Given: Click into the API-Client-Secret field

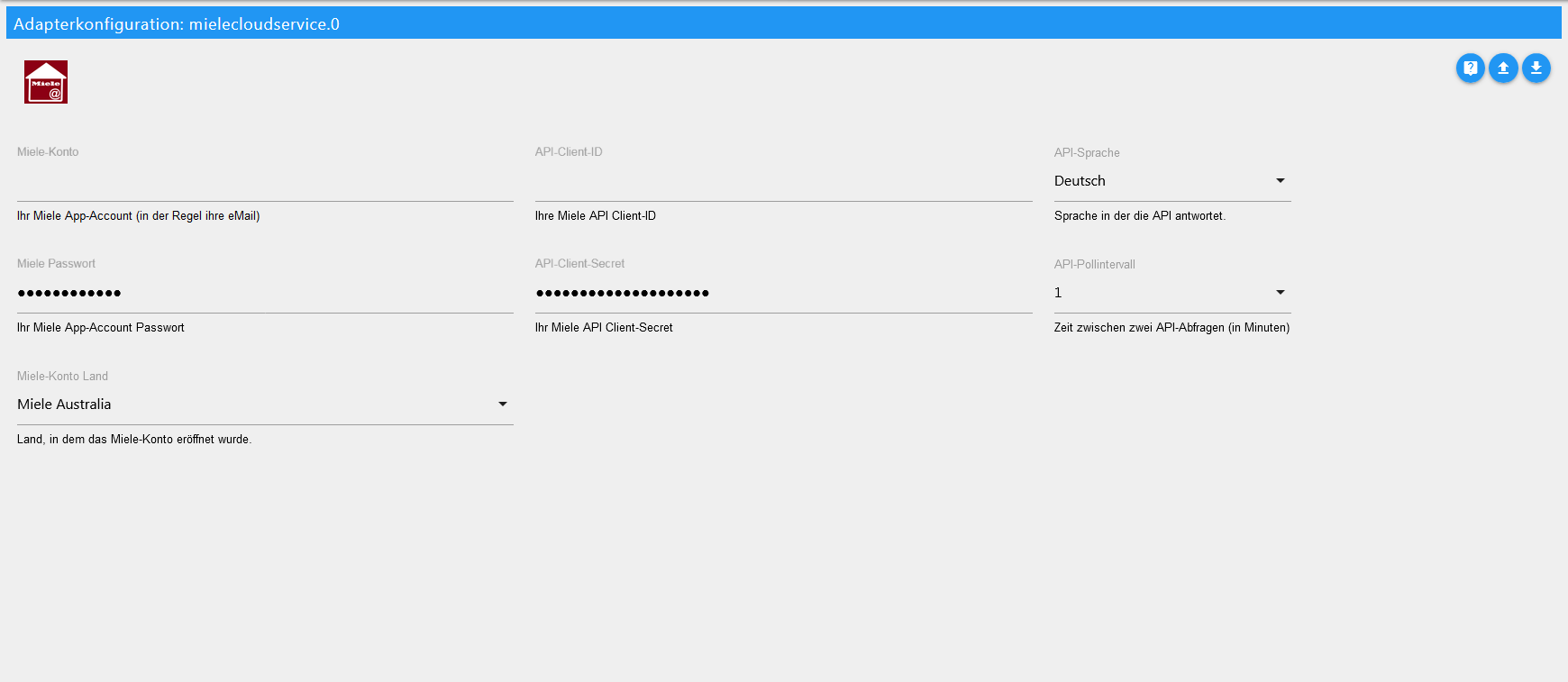Looking at the screenshot, I should (x=783, y=293).
